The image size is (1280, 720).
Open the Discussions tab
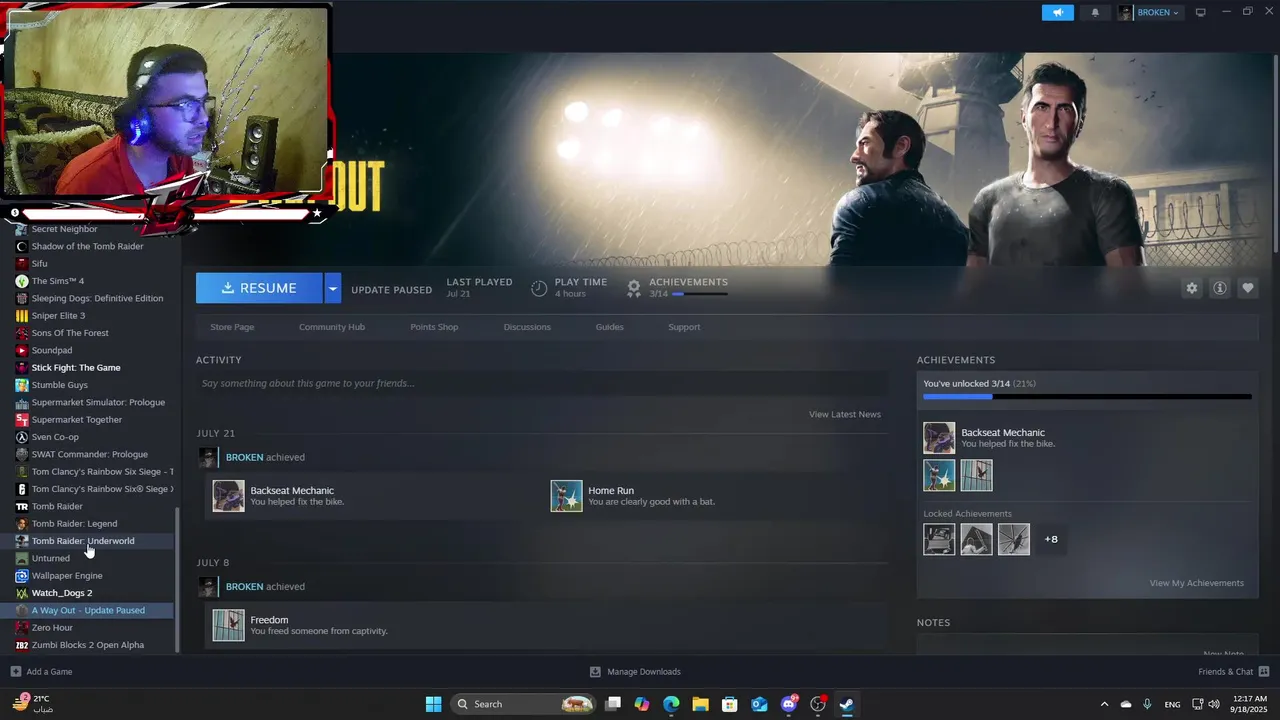527,327
